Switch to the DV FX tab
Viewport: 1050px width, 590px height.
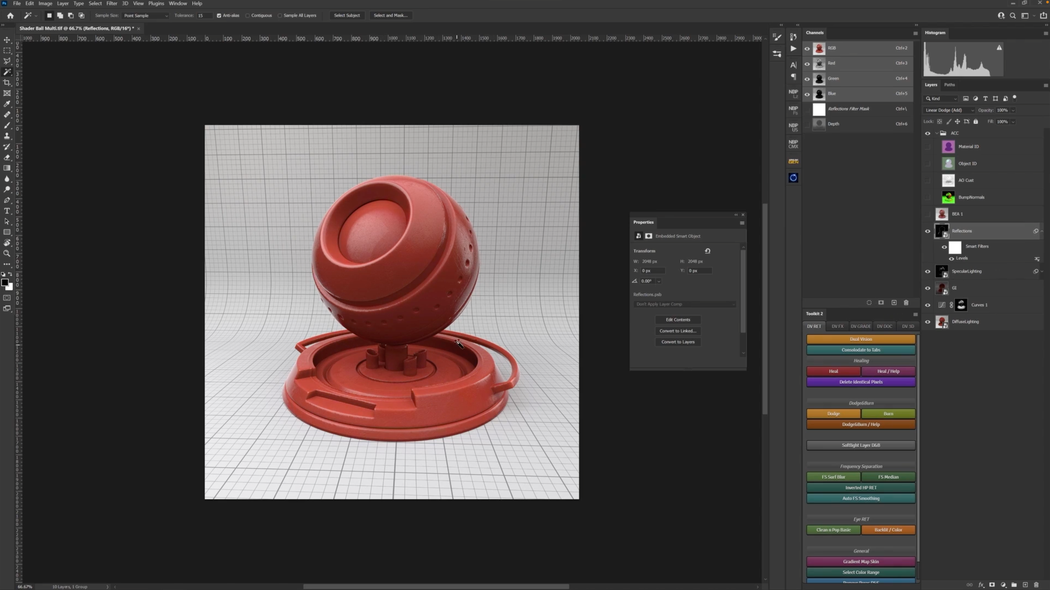(837, 326)
